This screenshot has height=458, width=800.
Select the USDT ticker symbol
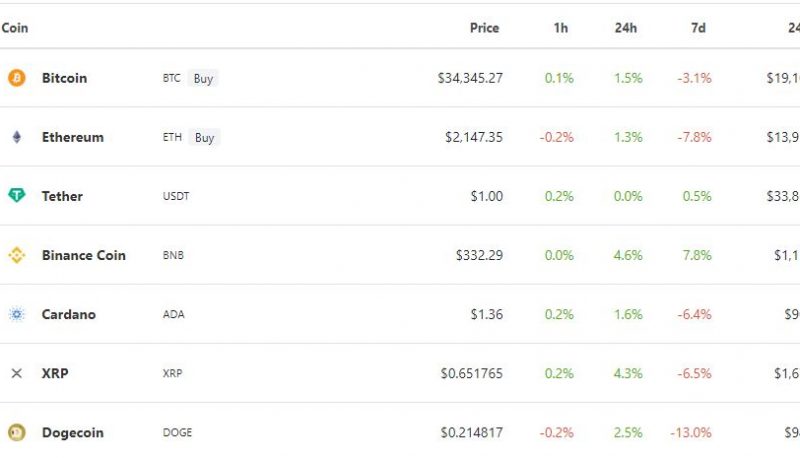coord(176,196)
